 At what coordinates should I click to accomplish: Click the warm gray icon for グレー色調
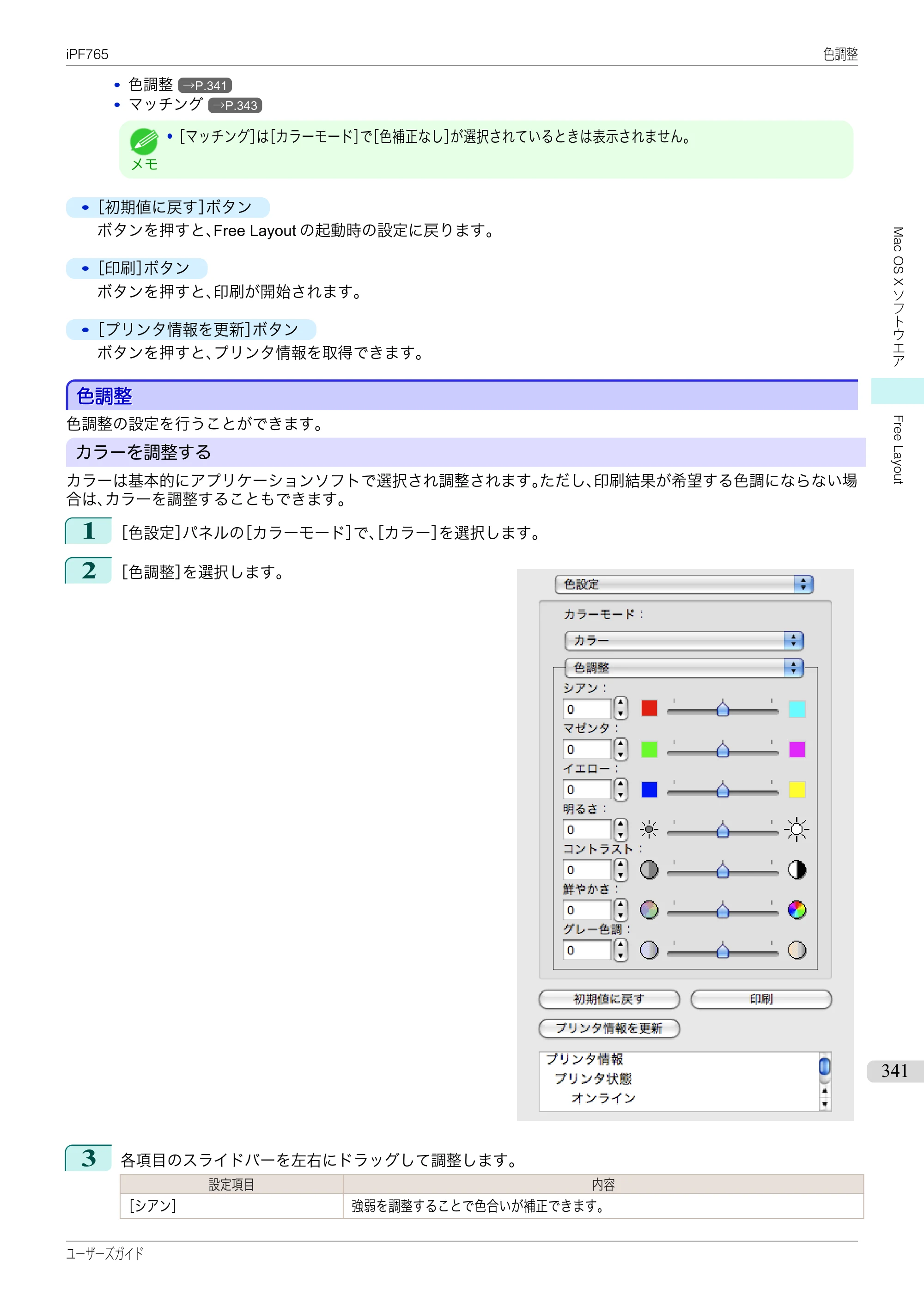[x=797, y=950]
